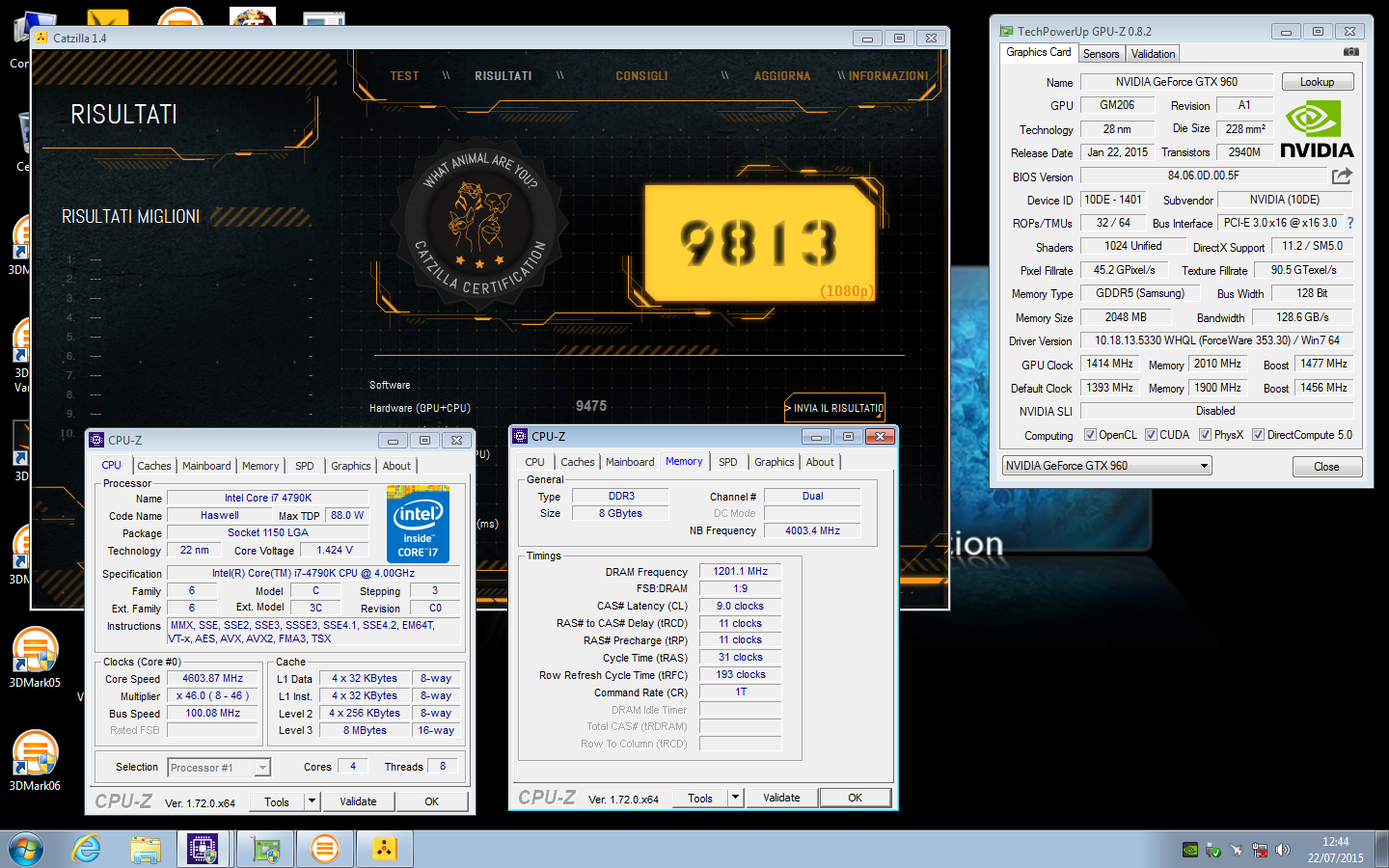This screenshot has height=868, width=1389.
Task: Launch Internet Explorer from the taskbar
Action: click(x=87, y=850)
